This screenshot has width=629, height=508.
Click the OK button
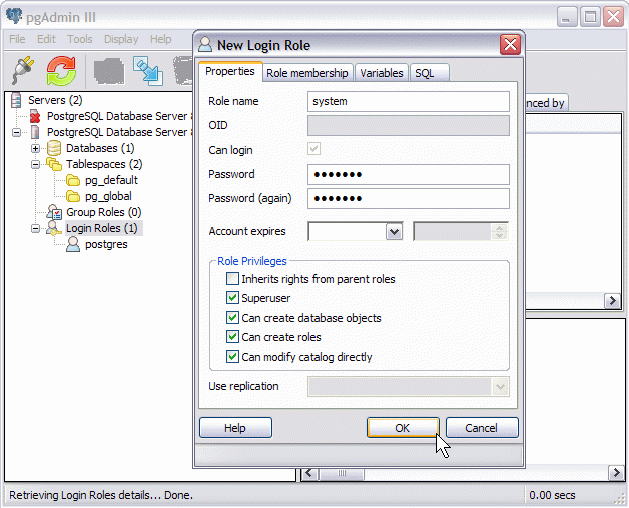(403, 428)
